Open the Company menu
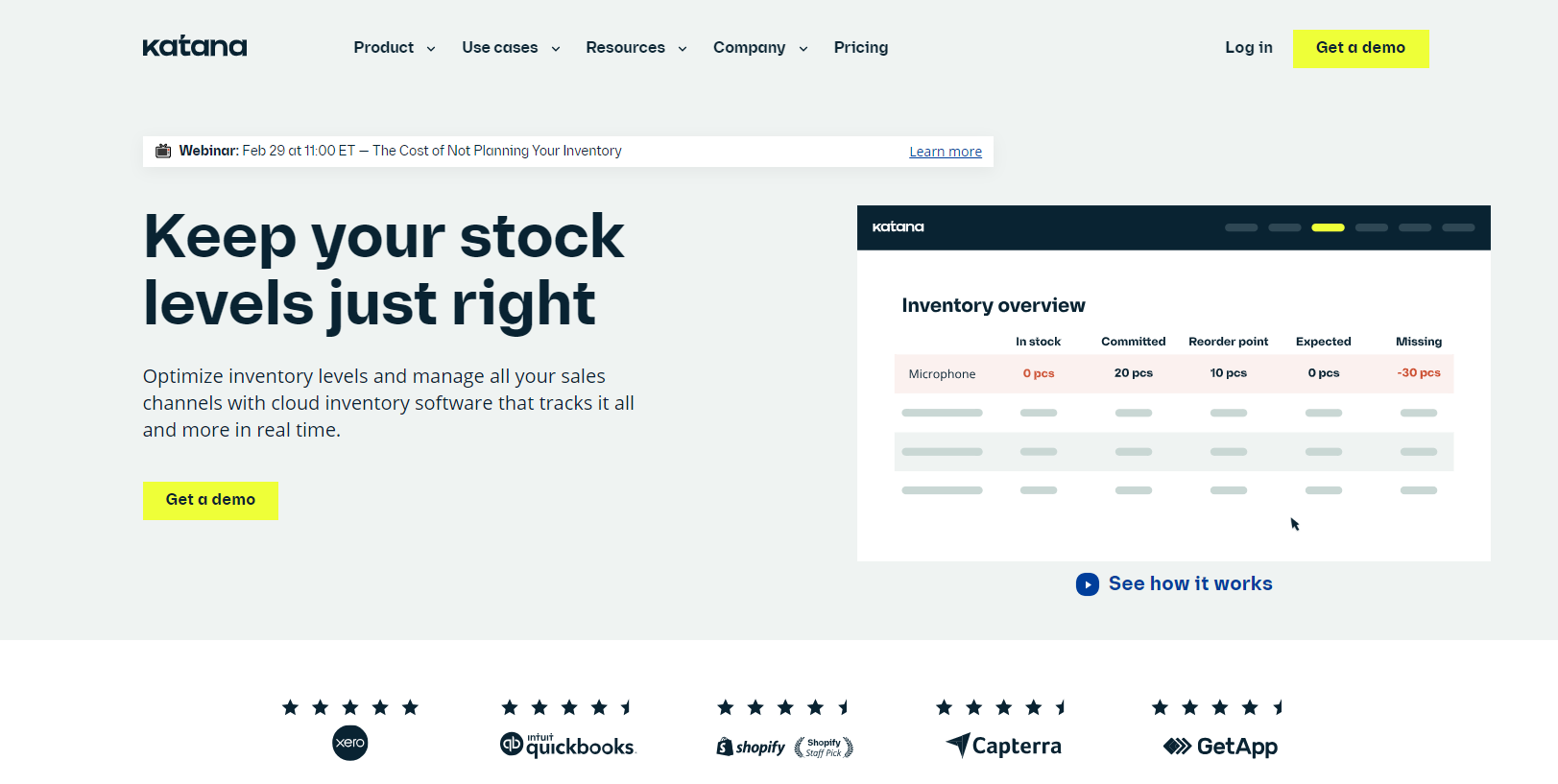 click(x=760, y=48)
